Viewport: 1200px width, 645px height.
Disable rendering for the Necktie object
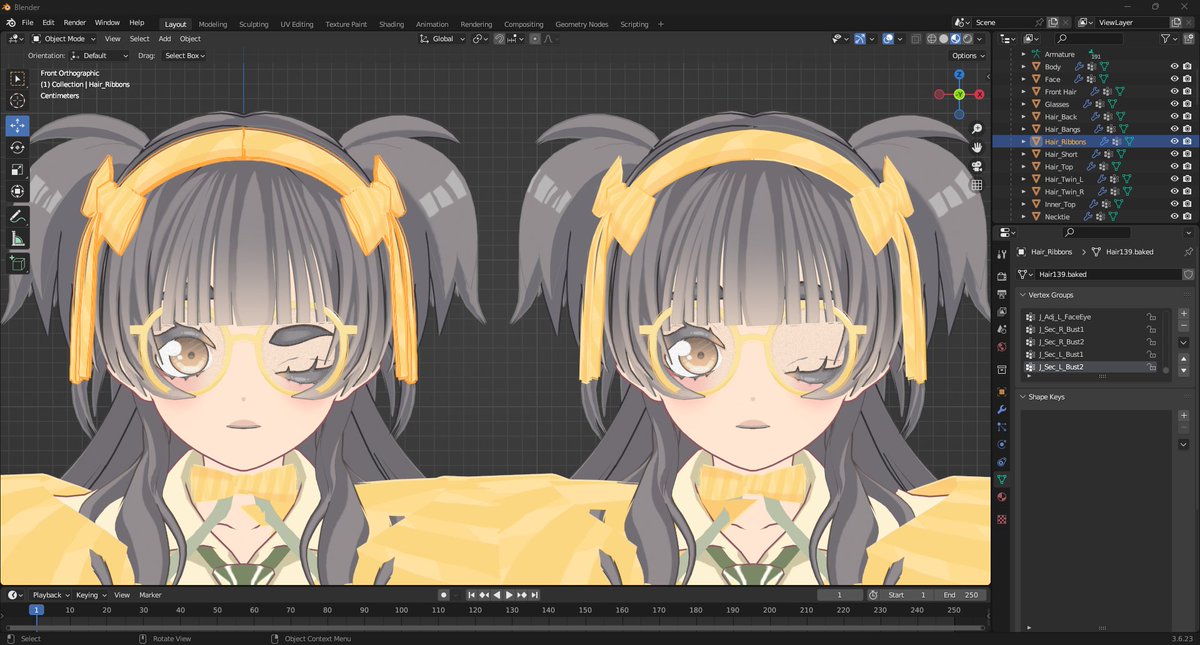click(x=1187, y=217)
